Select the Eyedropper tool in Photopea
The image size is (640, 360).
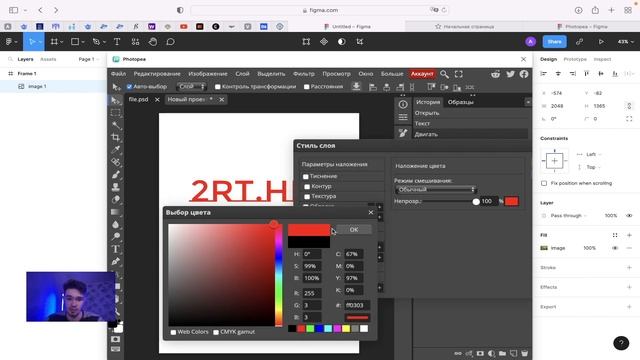[116, 149]
